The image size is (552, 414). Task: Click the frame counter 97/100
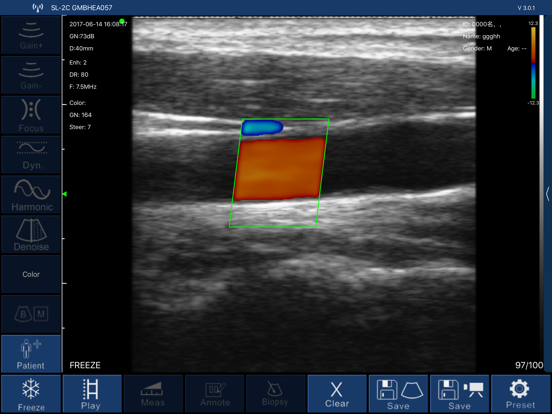tap(529, 365)
